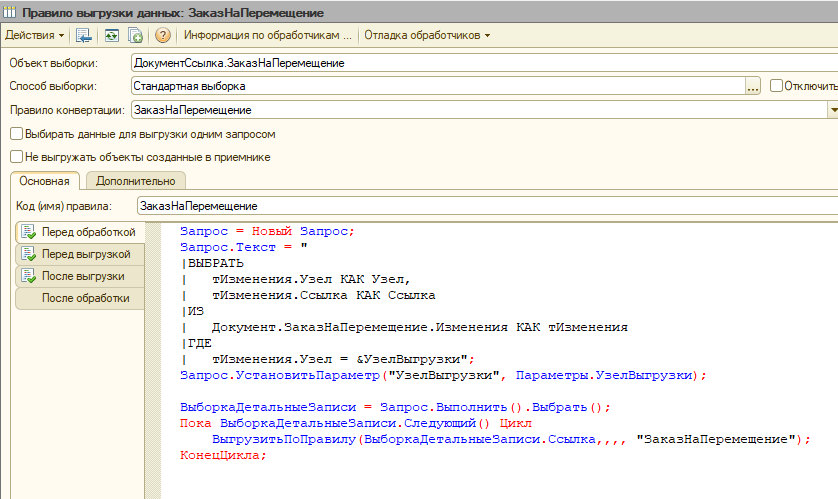Image resolution: width=838 pixels, height=499 pixels.
Task: Click the 'тИзменения.Узел = &УзелВыгрузки' line
Action: (343, 360)
